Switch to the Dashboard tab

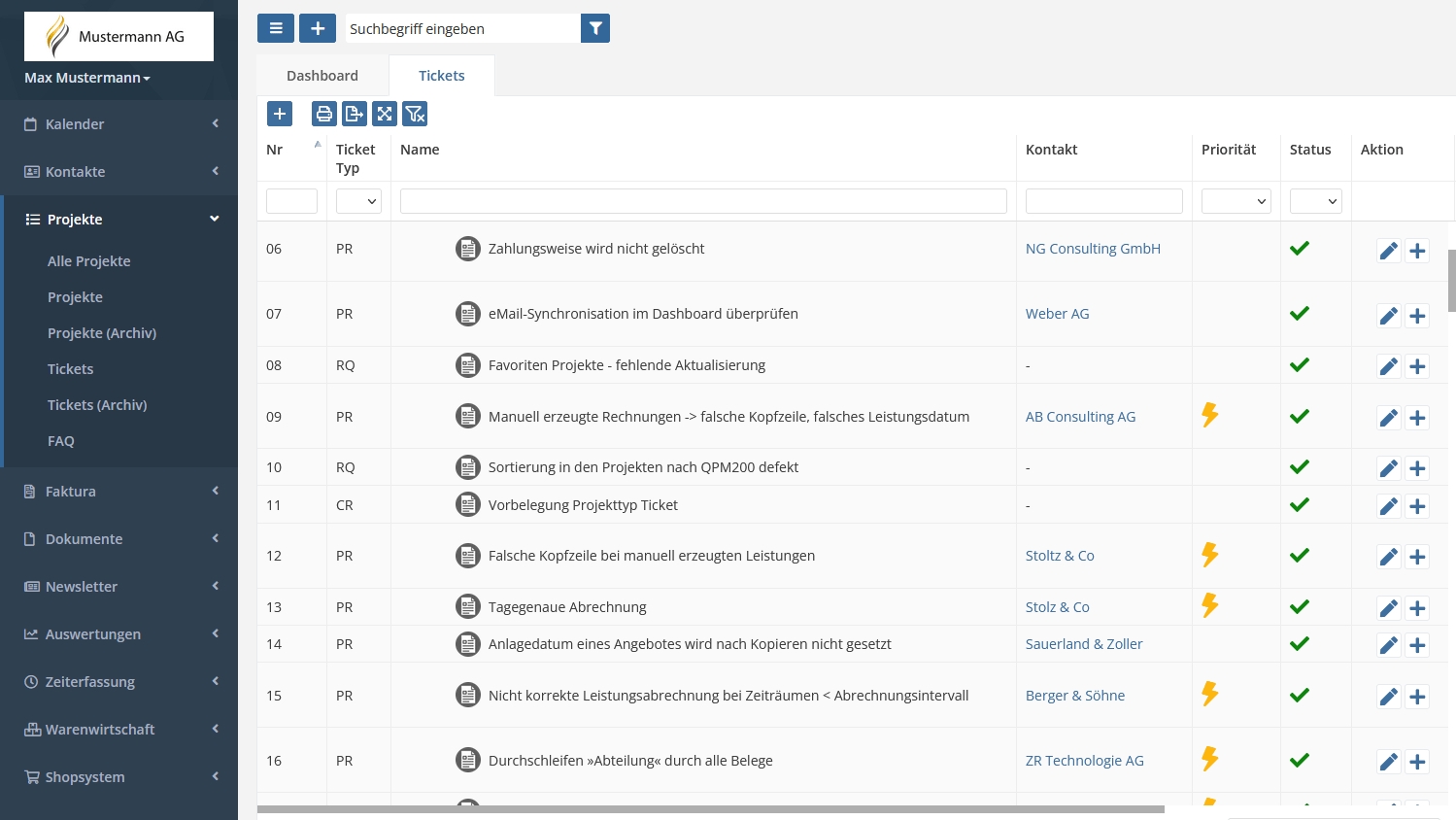tap(322, 76)
